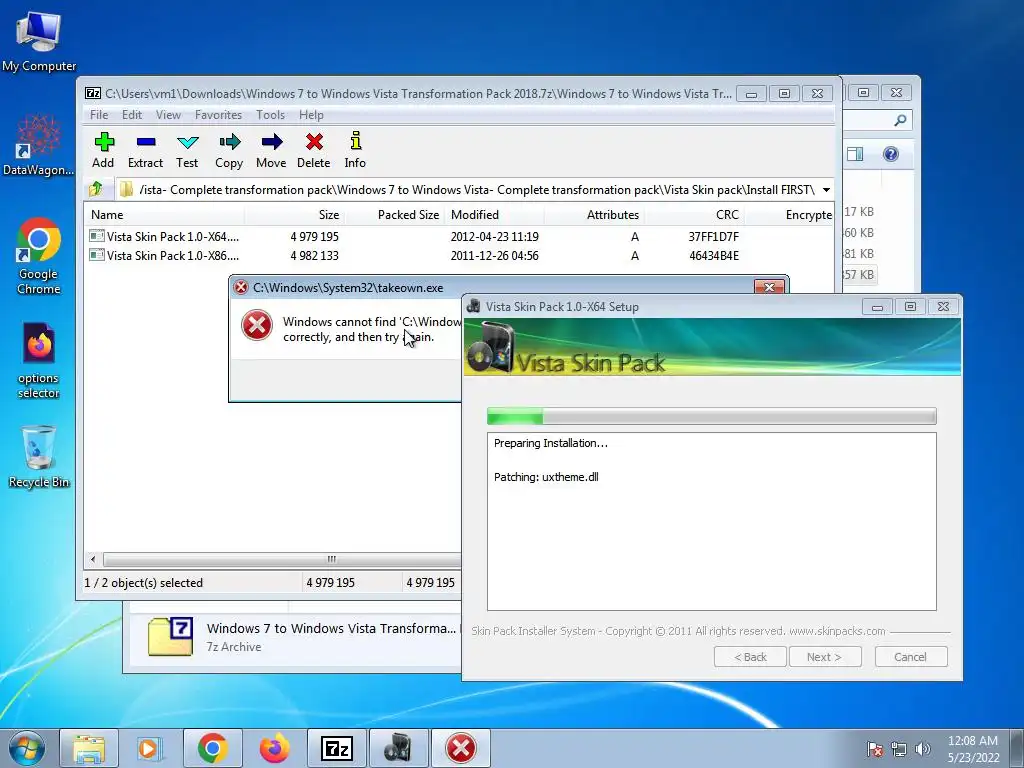
Task: Click the '1 / 2 object(s) selected' status text
Action: (144, 583)
